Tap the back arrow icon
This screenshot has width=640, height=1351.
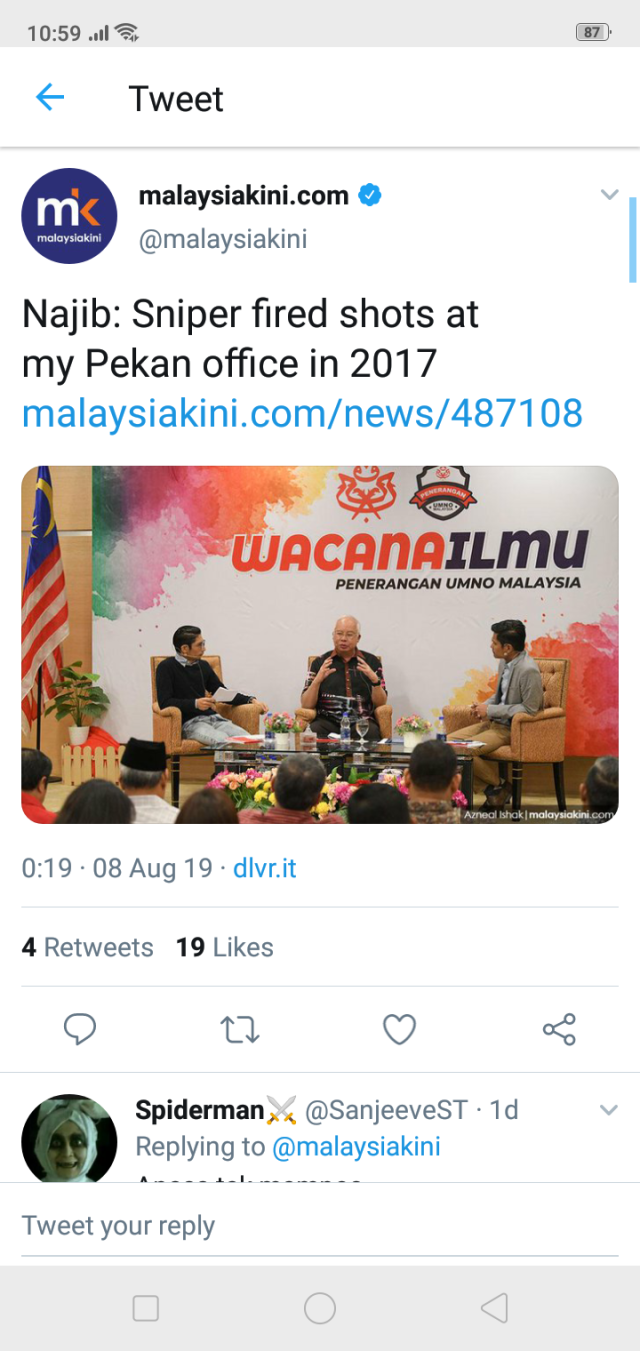(49, 98)
